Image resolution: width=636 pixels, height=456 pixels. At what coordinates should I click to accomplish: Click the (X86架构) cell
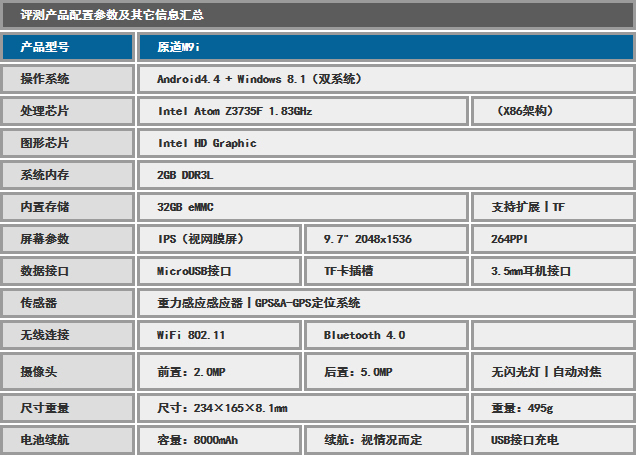pyautogui.click(x=553, y=111)
